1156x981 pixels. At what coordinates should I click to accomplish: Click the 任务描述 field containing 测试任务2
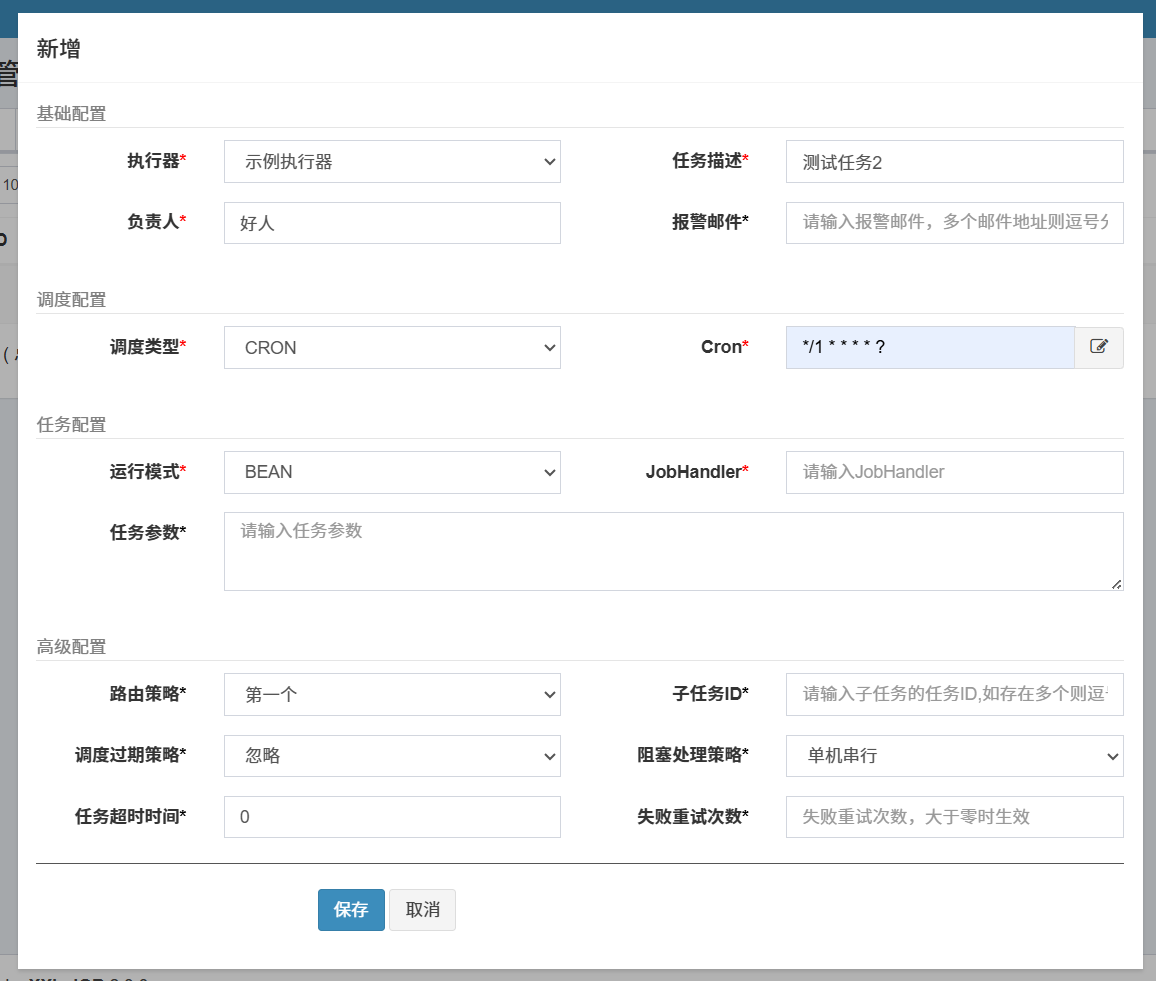(954, 161)
